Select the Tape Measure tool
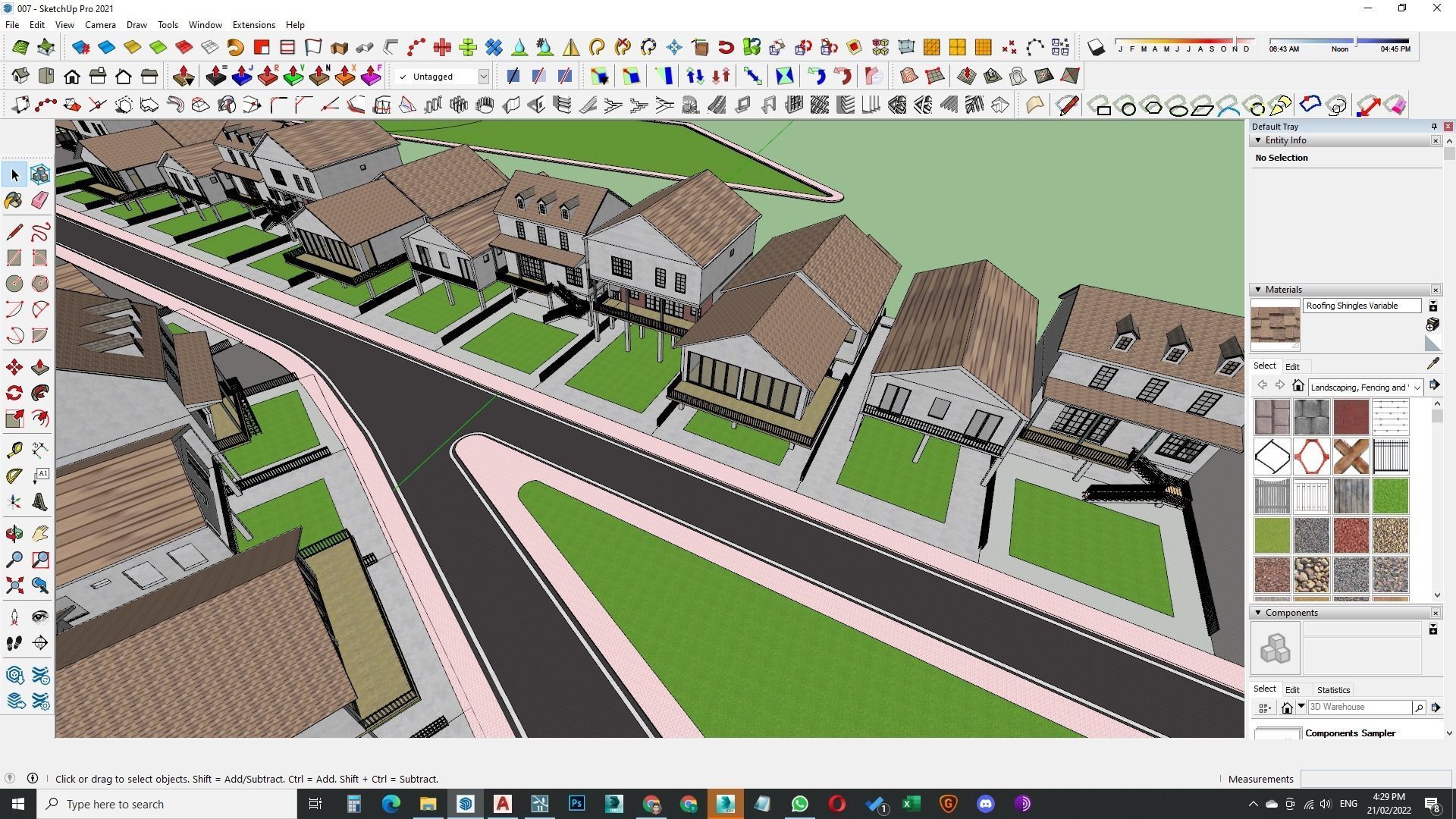This screenshot has height=819, width=1456. [14, 450]
